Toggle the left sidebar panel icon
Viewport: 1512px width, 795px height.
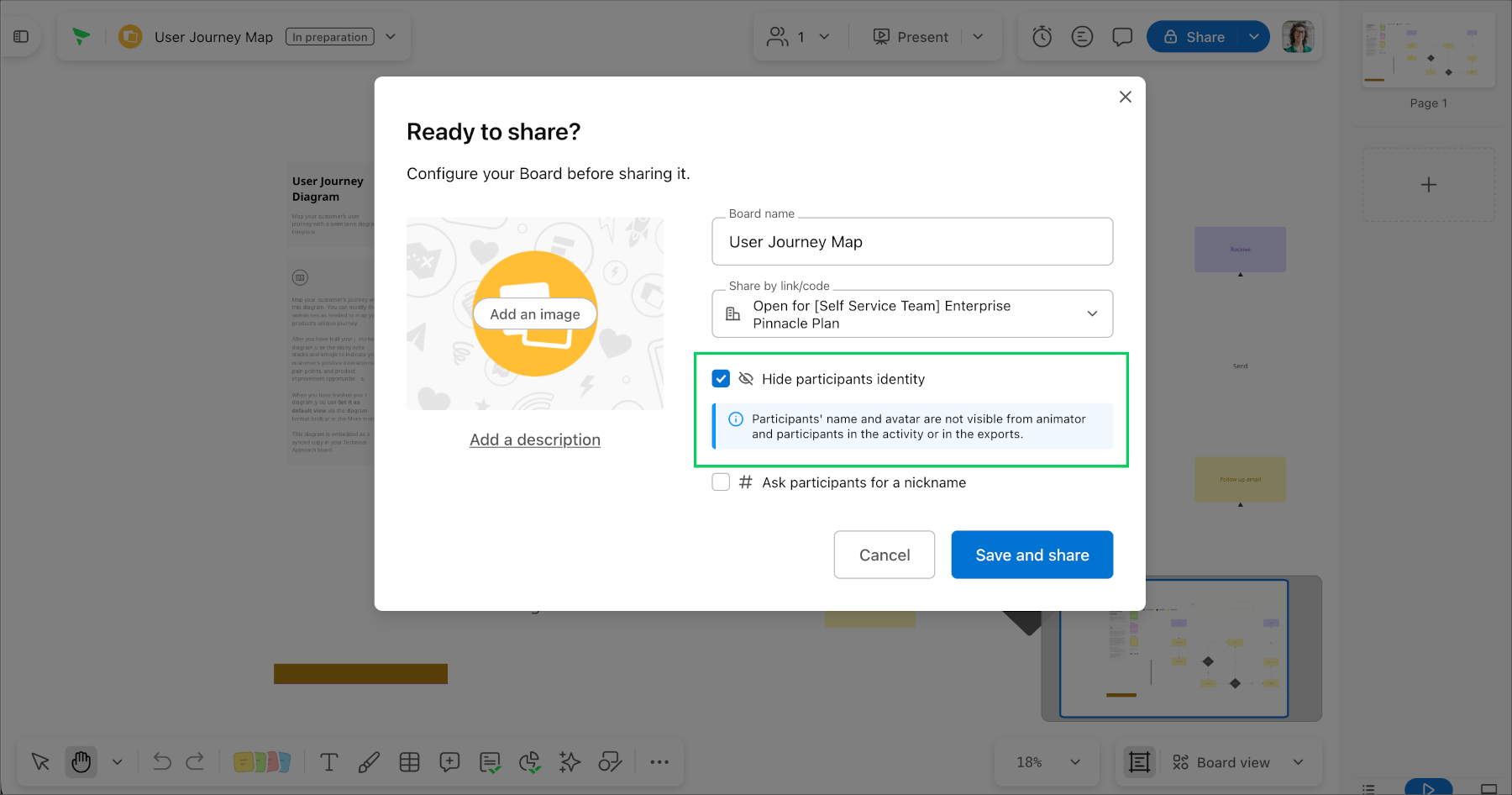21,37
